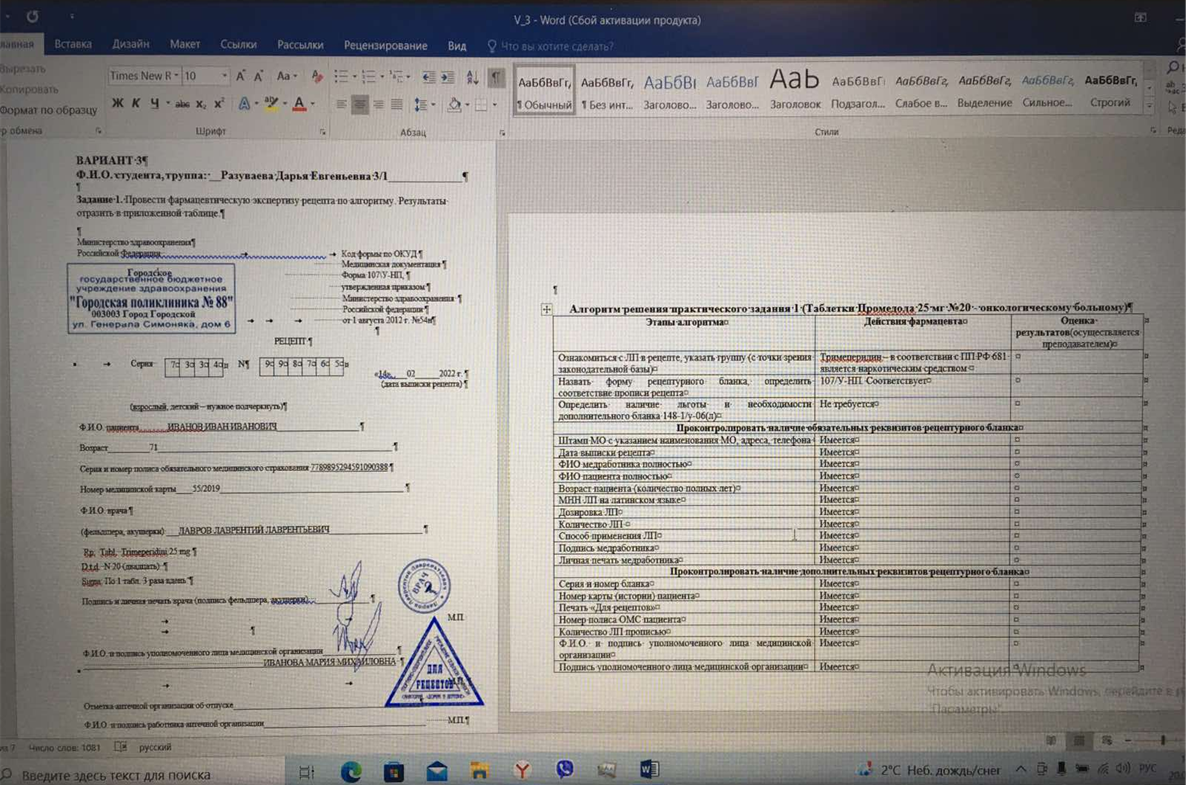The image size is (1187, 785).
Task: Adjust the zoom slider in status bar
Action: point(1162,740)
